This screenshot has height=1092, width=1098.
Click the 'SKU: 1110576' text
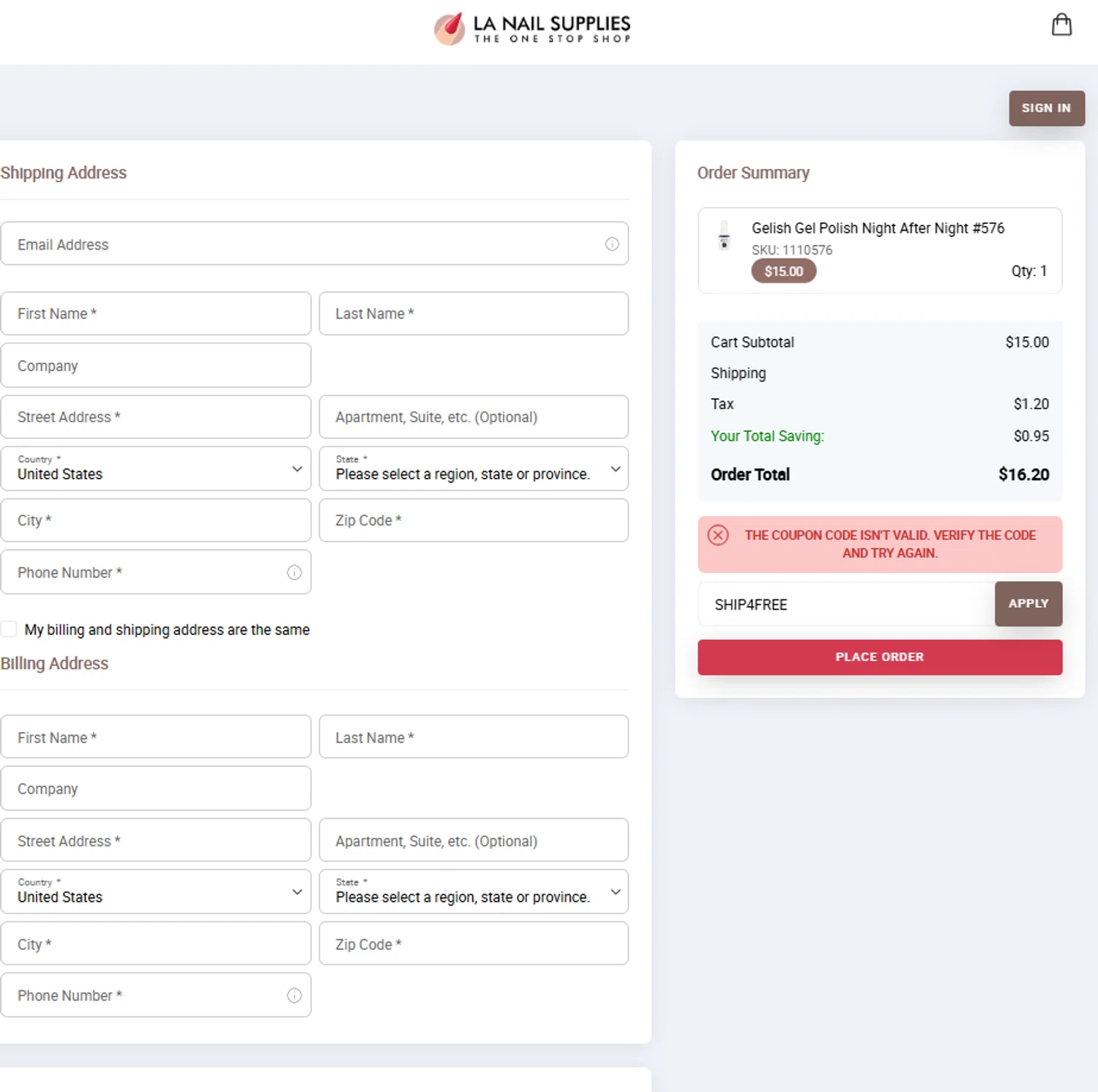pos(792,250)
